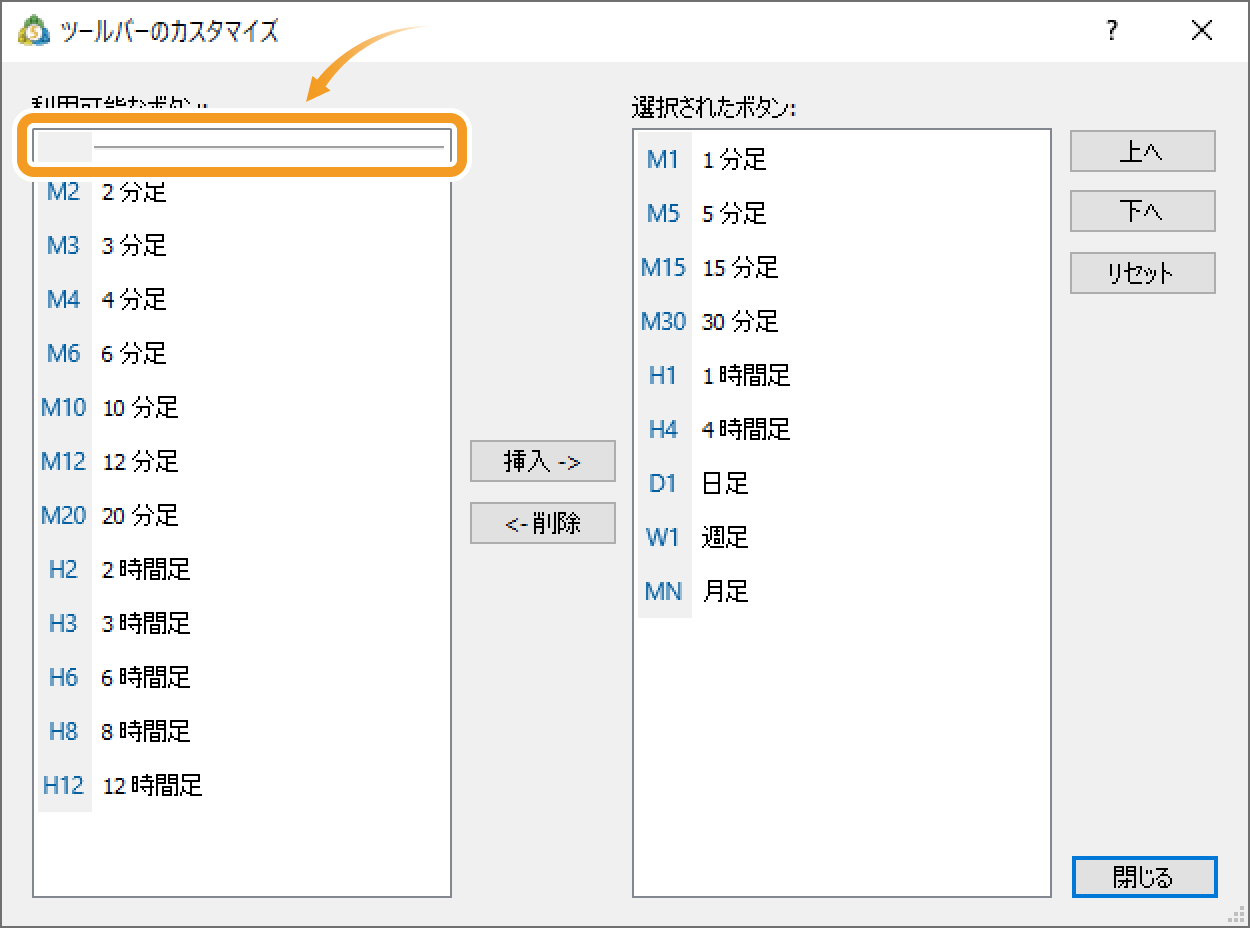Click the 挿入 -> insert button

[543, 462]
